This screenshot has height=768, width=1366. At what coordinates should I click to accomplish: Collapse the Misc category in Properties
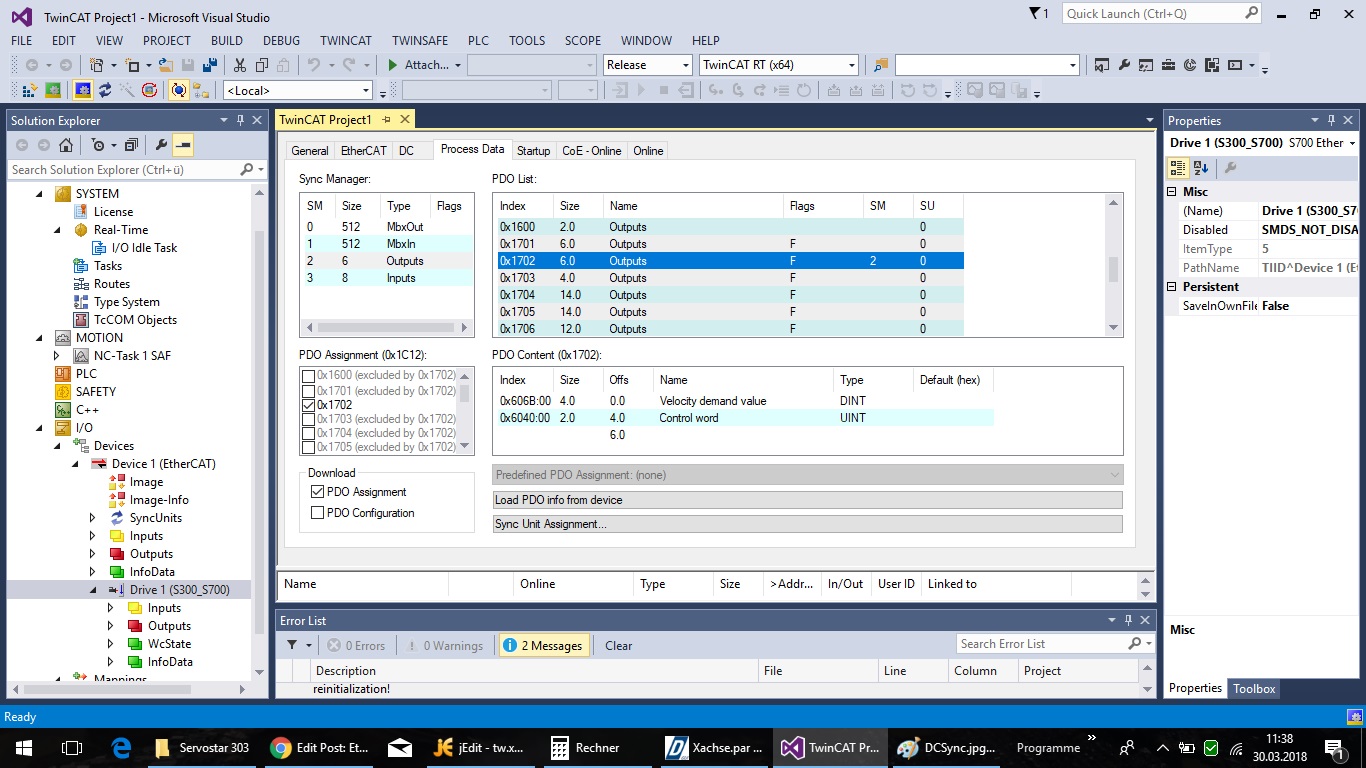pyautogui.click(x=1173, y=192)
